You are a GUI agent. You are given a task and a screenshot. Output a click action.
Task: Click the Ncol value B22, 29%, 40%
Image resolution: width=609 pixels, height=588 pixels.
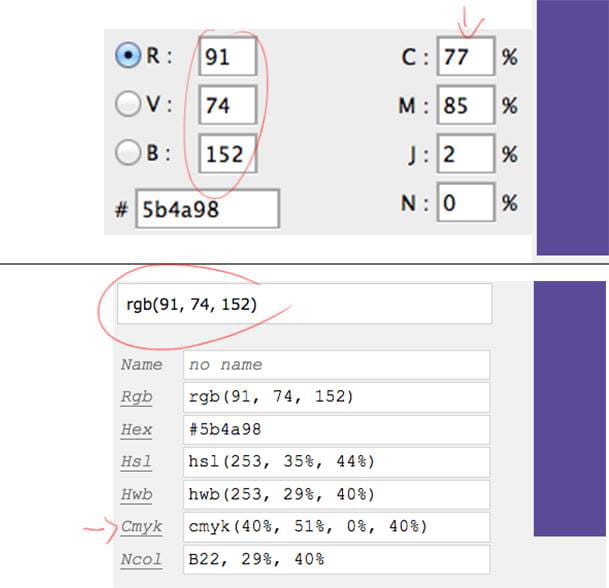coord(337,560)
